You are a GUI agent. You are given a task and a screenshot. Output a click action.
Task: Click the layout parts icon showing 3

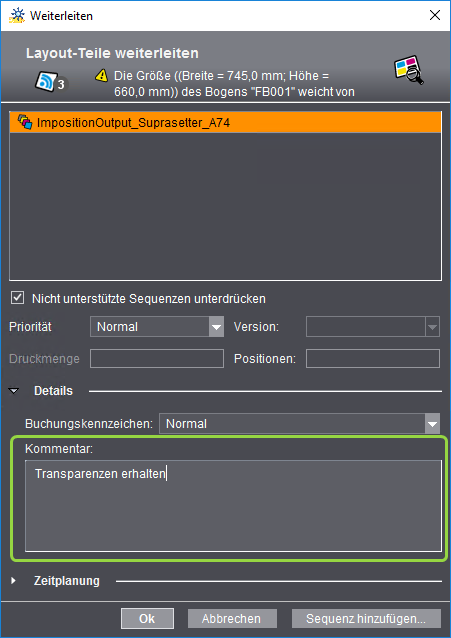52,81
